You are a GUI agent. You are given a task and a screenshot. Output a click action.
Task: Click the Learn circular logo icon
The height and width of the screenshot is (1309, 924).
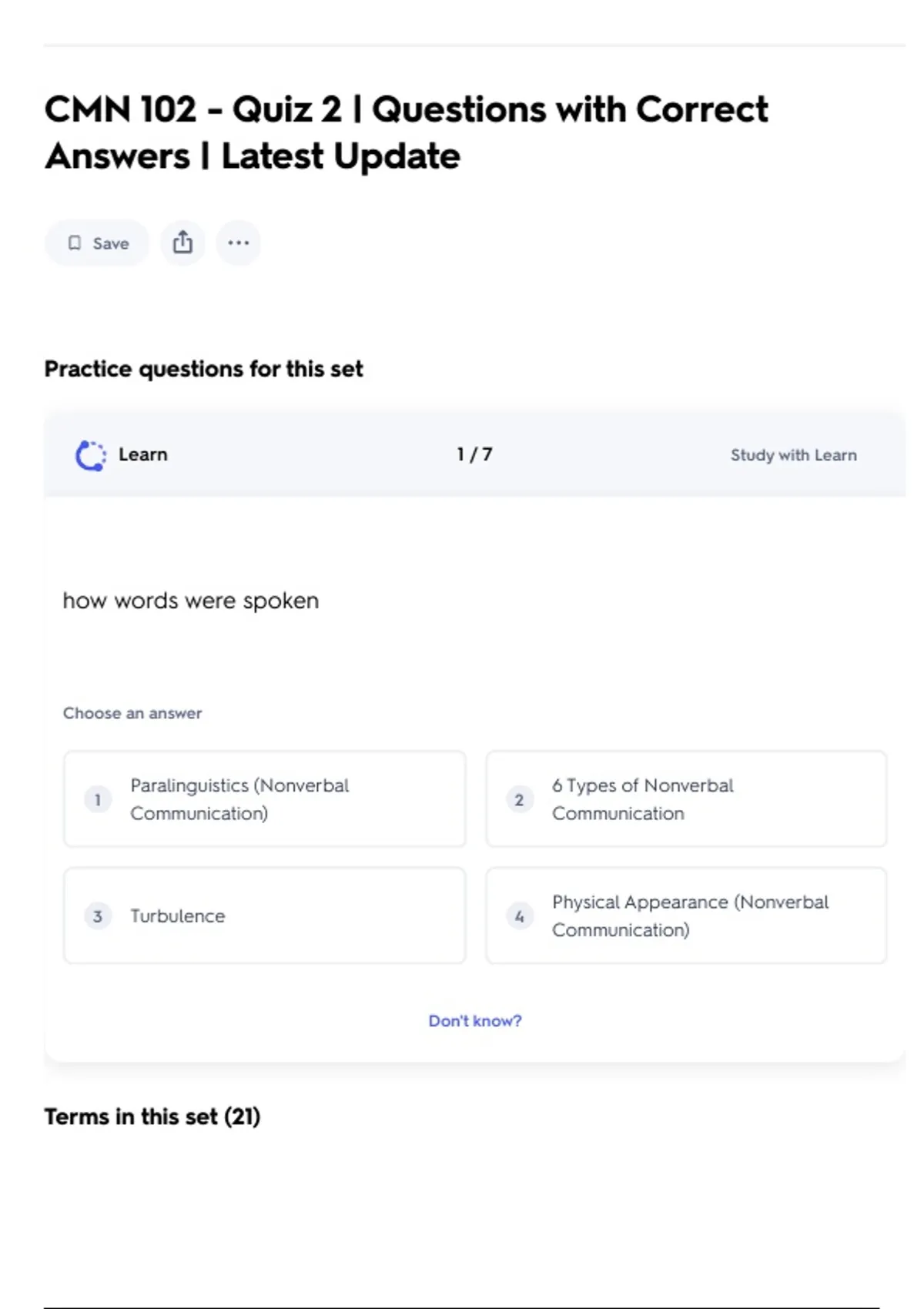click(91, 455)
